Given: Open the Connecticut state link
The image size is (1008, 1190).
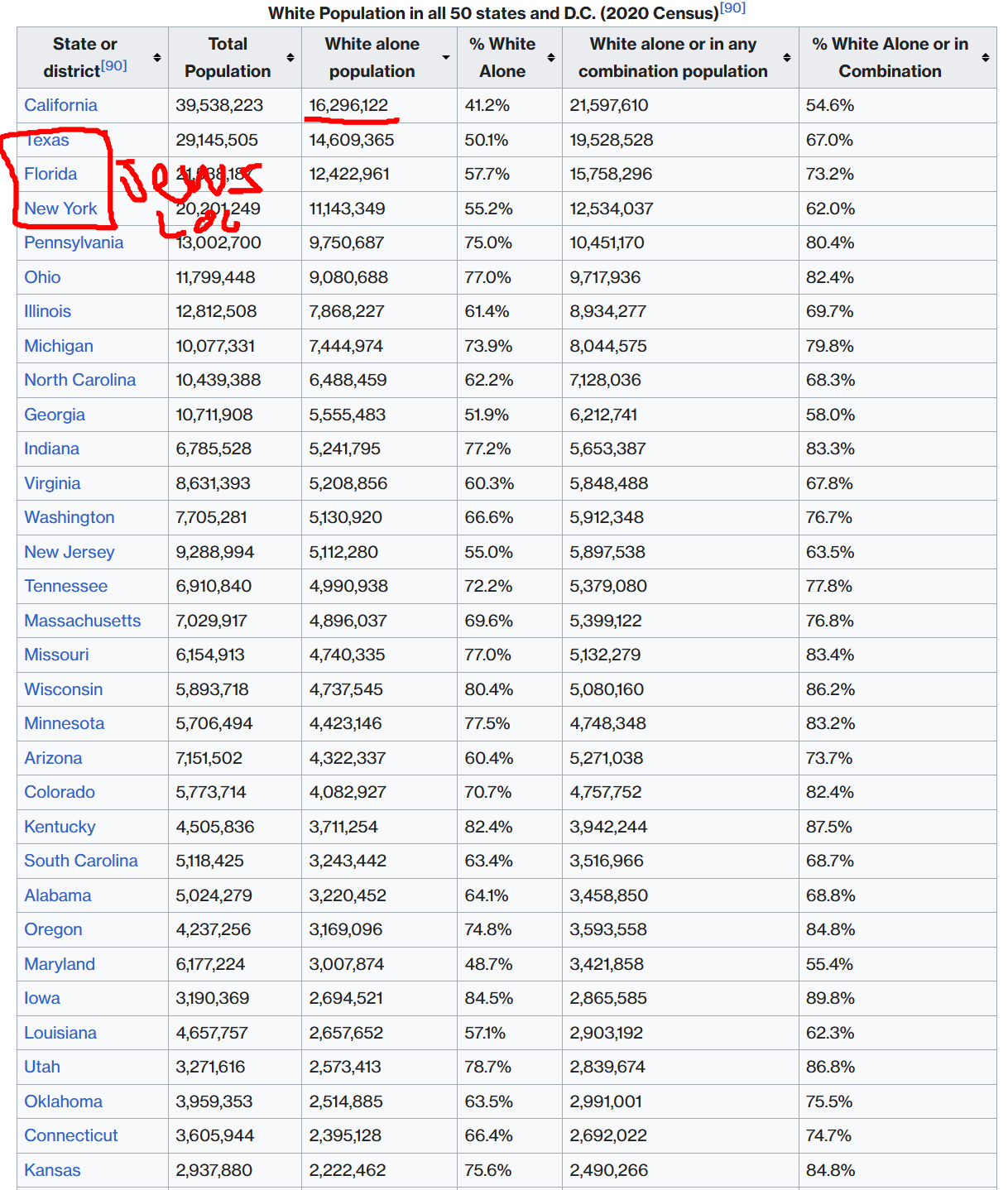Looking at the screenshot, I should click(70, 1135).
